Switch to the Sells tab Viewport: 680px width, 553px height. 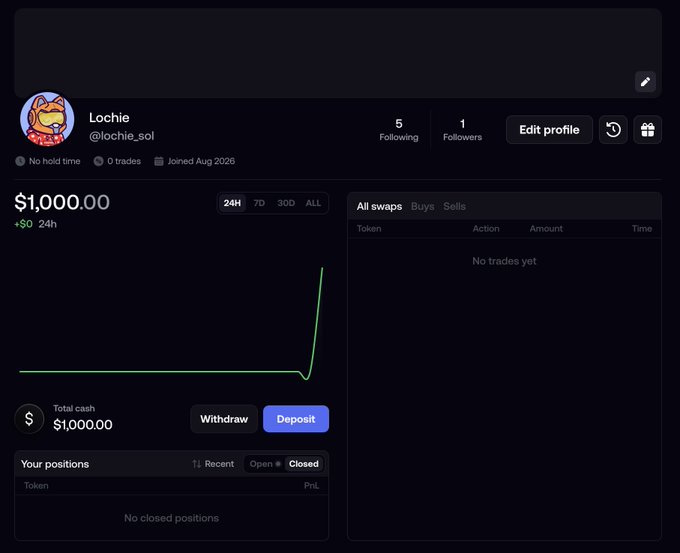click(x=454, y=206)
